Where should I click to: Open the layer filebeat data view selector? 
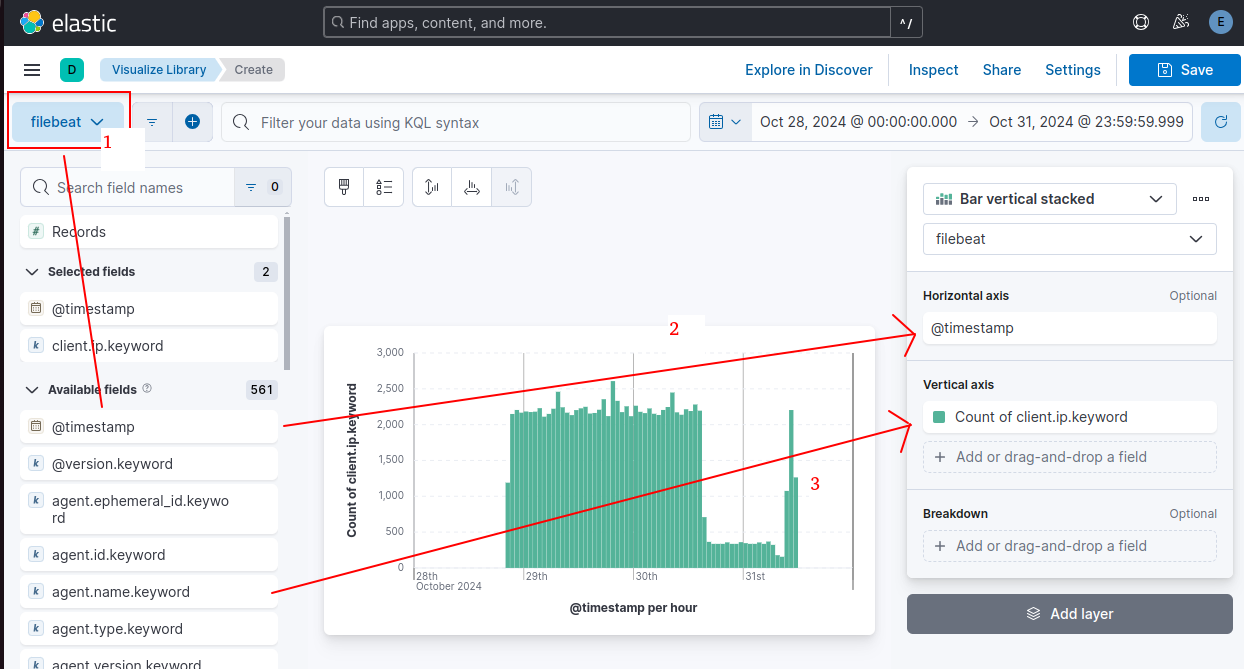(1069, 239)
